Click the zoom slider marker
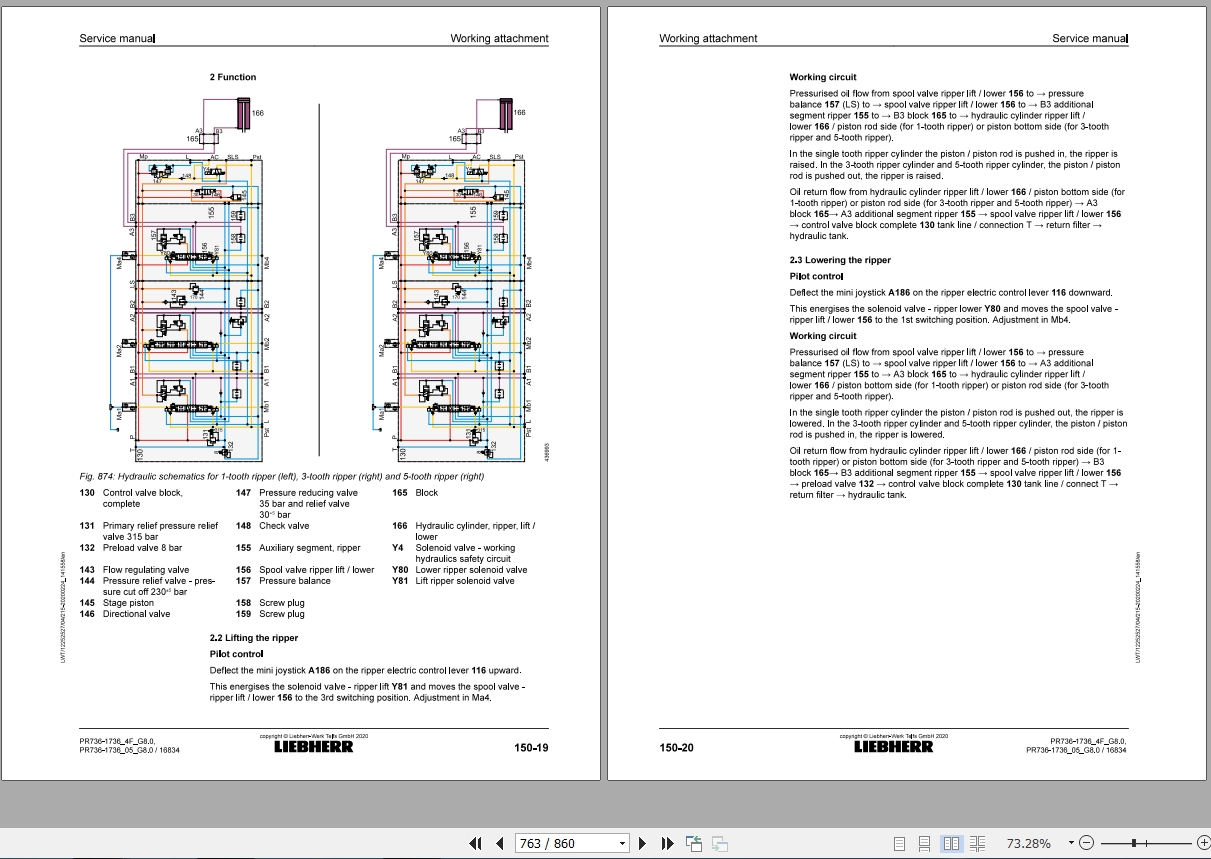 pos(1134,843)
